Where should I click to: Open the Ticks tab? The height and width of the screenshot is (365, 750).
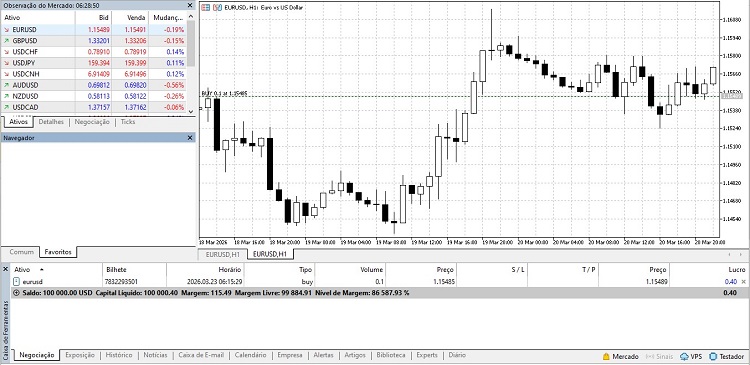[x=128, y=122]
